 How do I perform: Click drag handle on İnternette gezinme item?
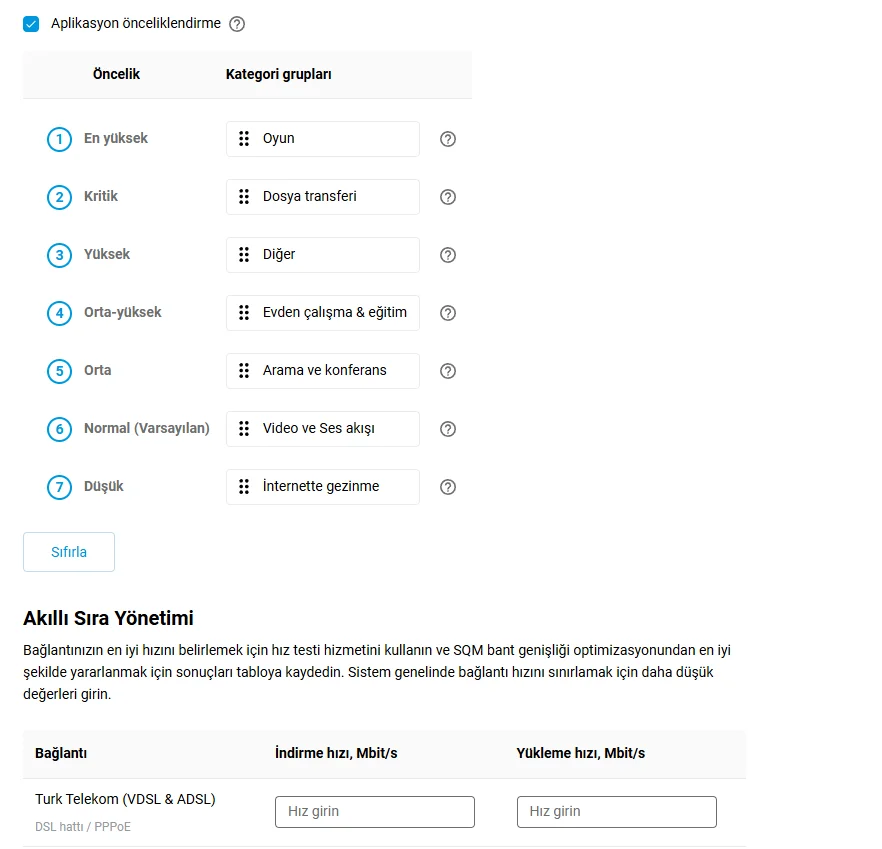coord(244,487)
